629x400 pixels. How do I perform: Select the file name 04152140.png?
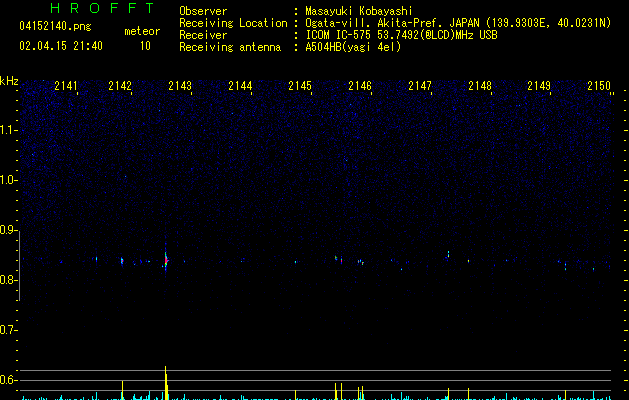coord(55,26)
